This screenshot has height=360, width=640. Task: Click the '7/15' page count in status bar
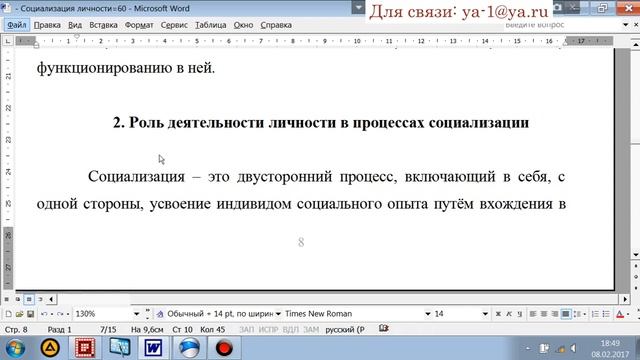108,329
